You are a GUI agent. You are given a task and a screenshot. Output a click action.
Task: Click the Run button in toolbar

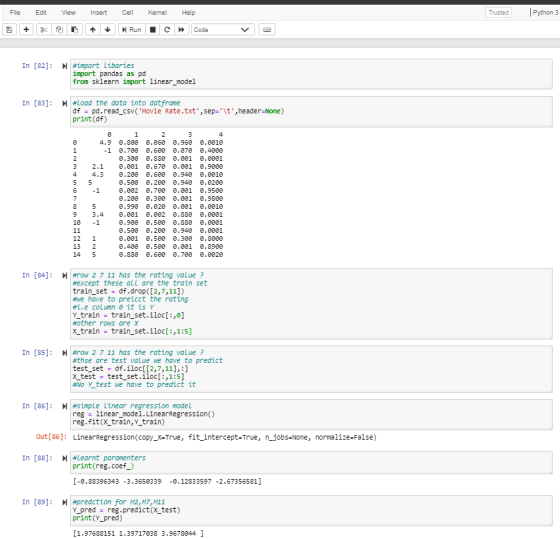pyautogui.click(x=131, y=30)
